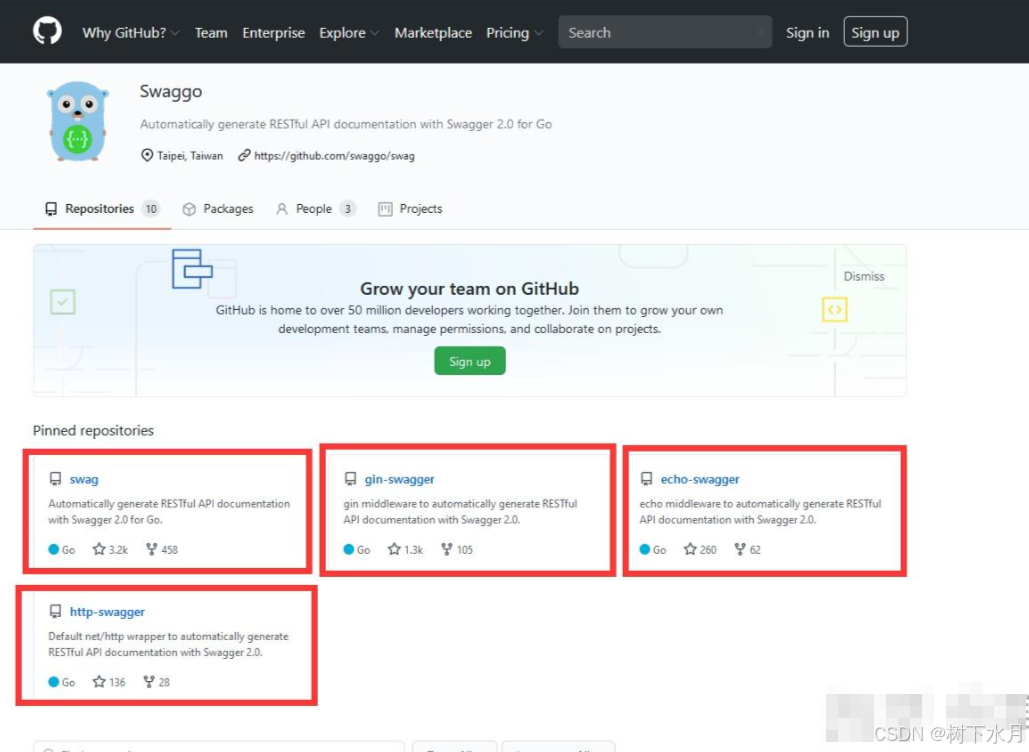The image size is (1029, 752).
Task: Click the fork icon showing 62 on echo-swagger
Action: 740,549
